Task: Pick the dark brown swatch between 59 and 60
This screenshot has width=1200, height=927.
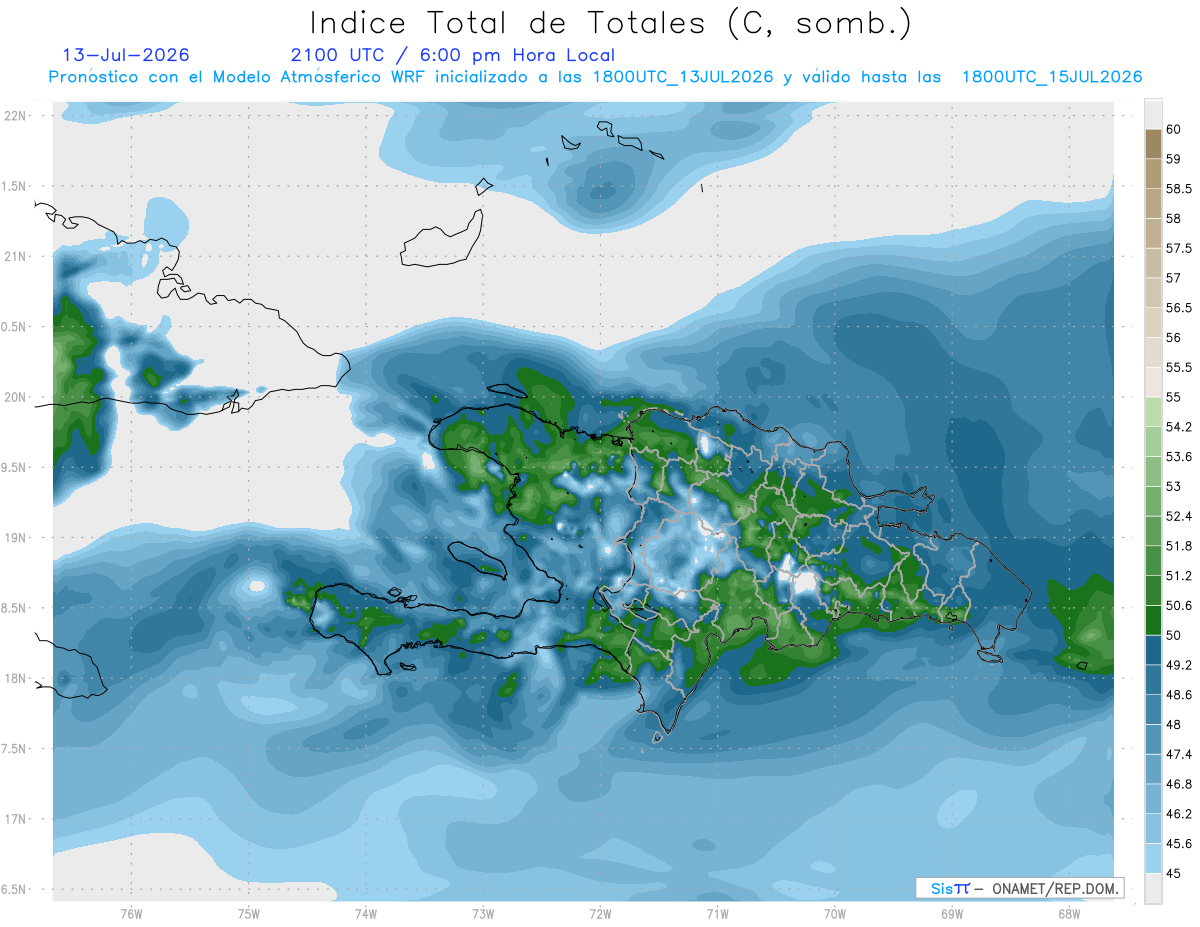Action: 1153,144
